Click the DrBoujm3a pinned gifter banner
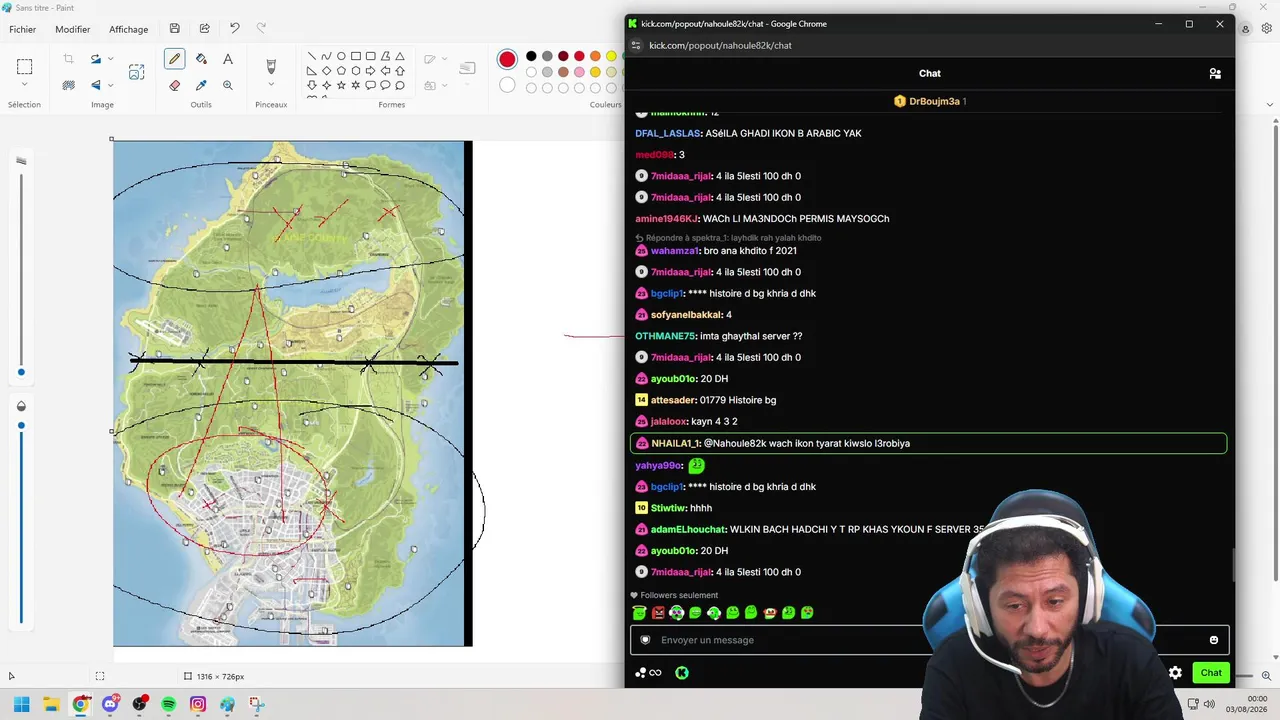 coord(930,101)
